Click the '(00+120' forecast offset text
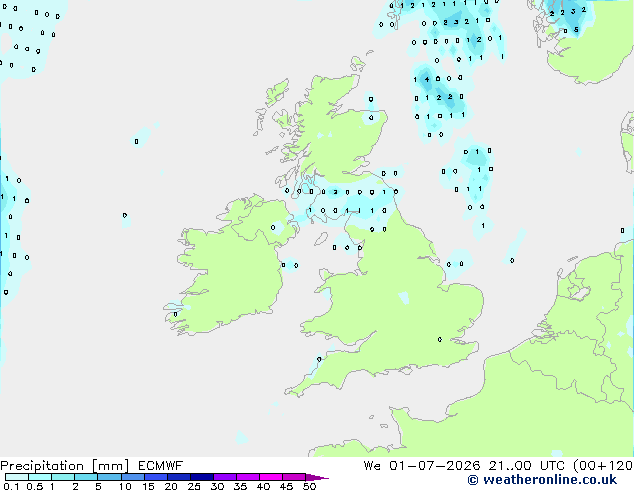The width and height of the screenshot is (634, 490). [603, 466]
